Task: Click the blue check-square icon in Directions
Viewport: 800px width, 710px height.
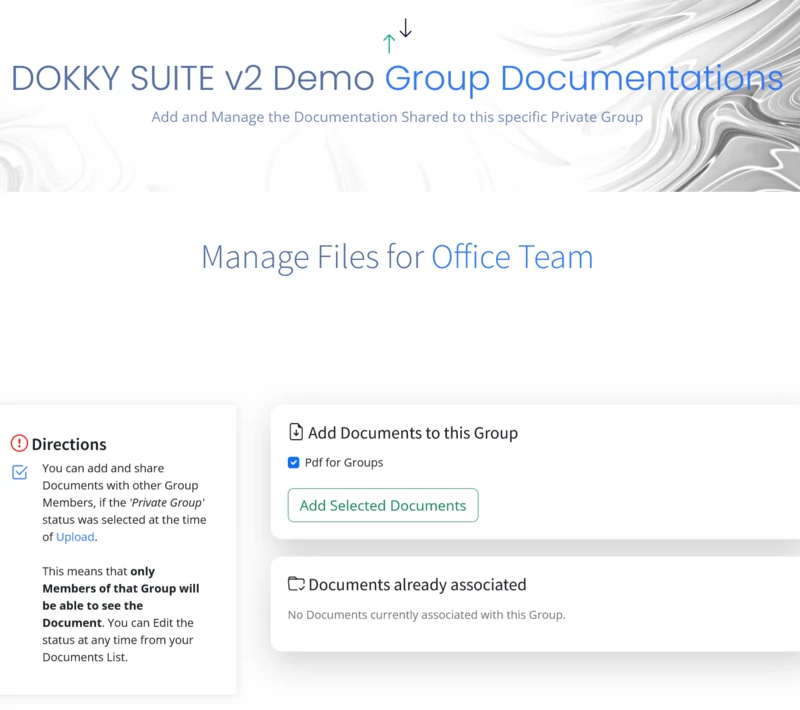Action: [x=19, y=472]
